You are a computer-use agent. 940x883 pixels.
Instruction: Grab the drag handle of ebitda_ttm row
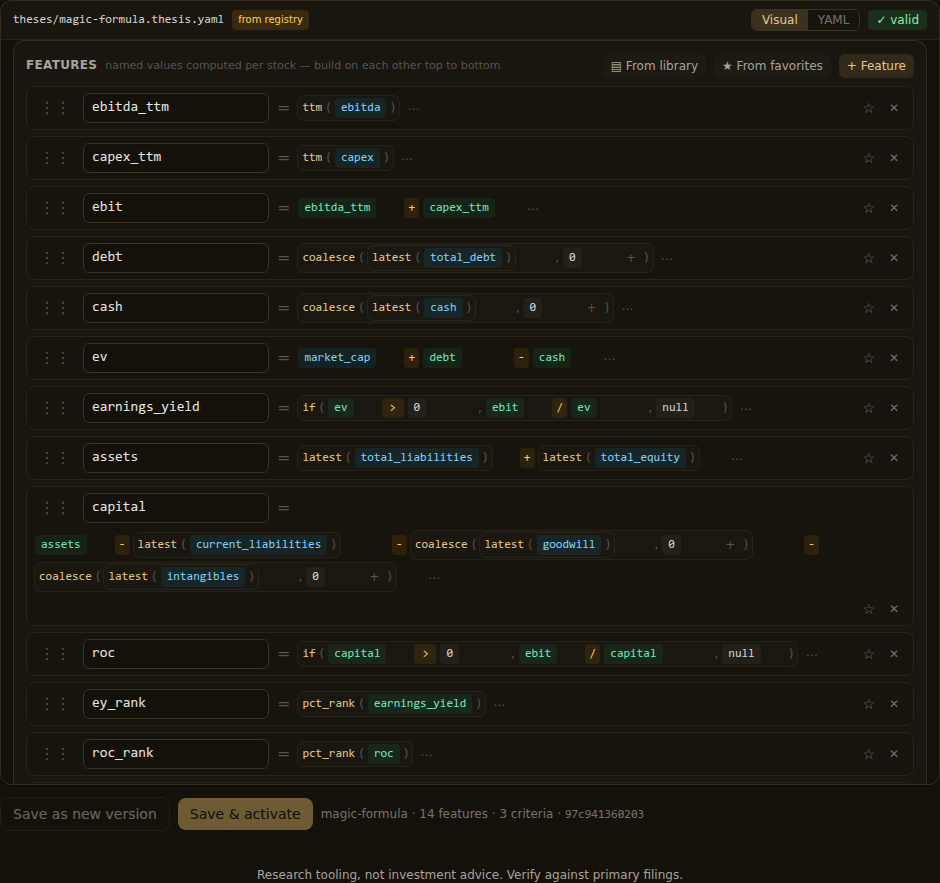55,108
